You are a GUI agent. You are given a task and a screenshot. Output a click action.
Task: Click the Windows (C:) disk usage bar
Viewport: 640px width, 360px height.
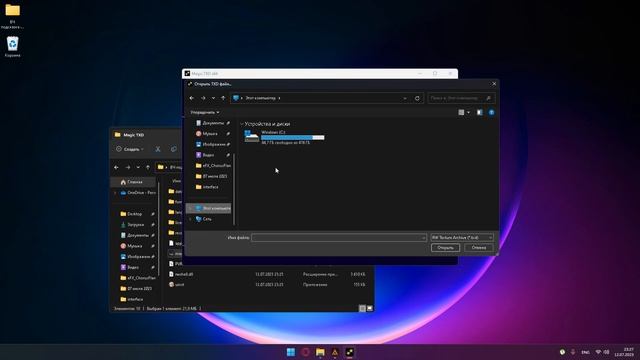(293, 138)
